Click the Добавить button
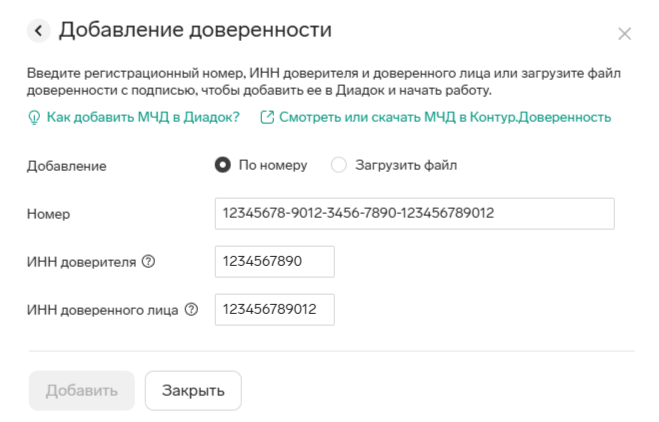 coord(82,390)
